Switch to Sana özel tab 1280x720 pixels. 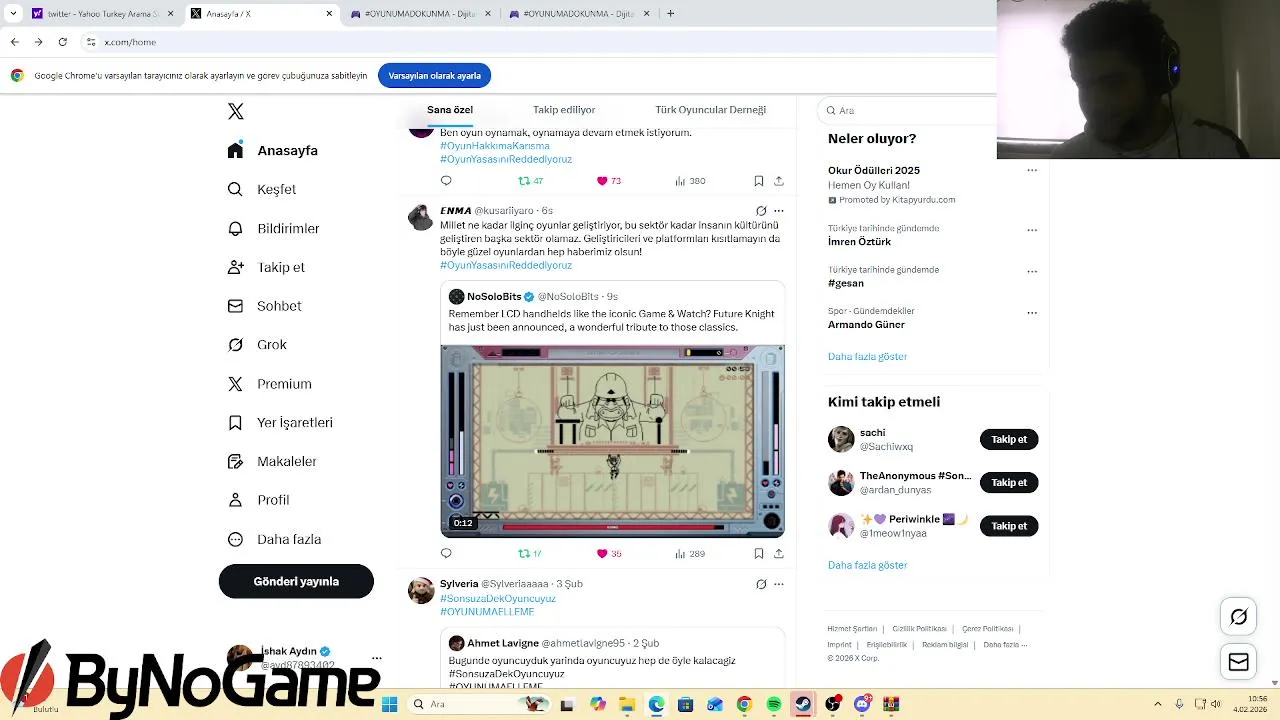450,110
